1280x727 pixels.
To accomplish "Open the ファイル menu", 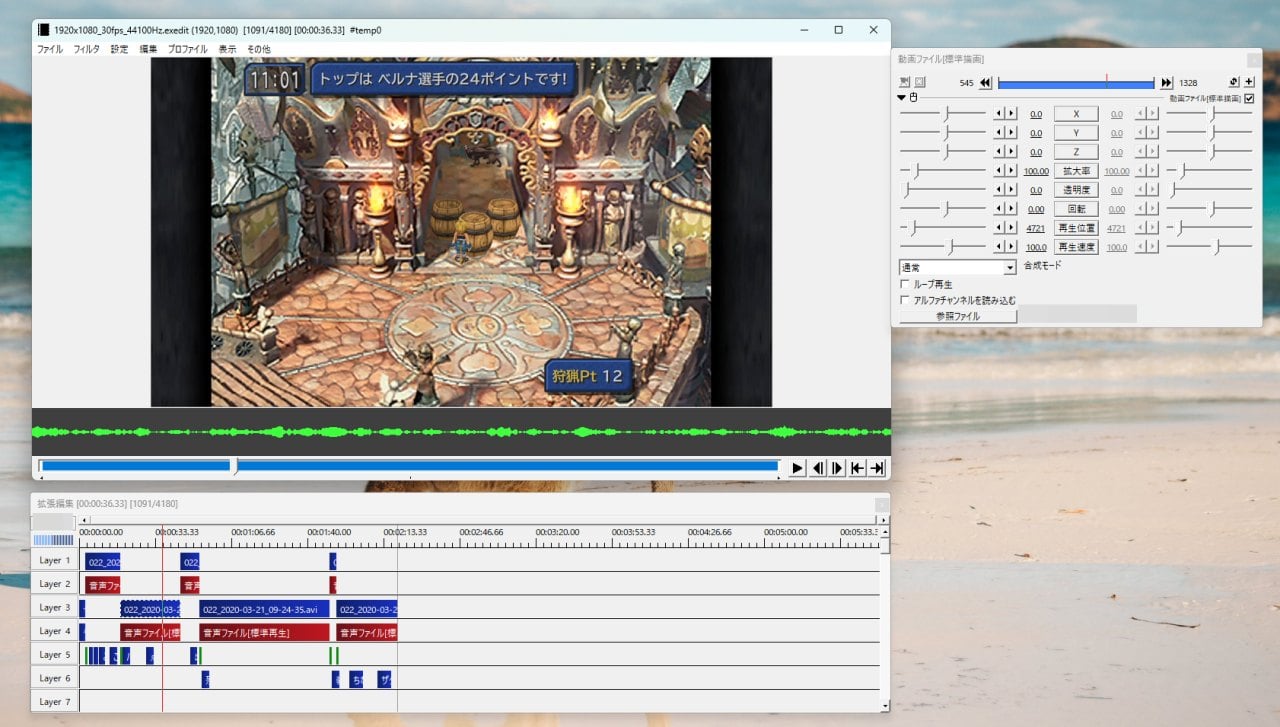I will pos(50,49).
